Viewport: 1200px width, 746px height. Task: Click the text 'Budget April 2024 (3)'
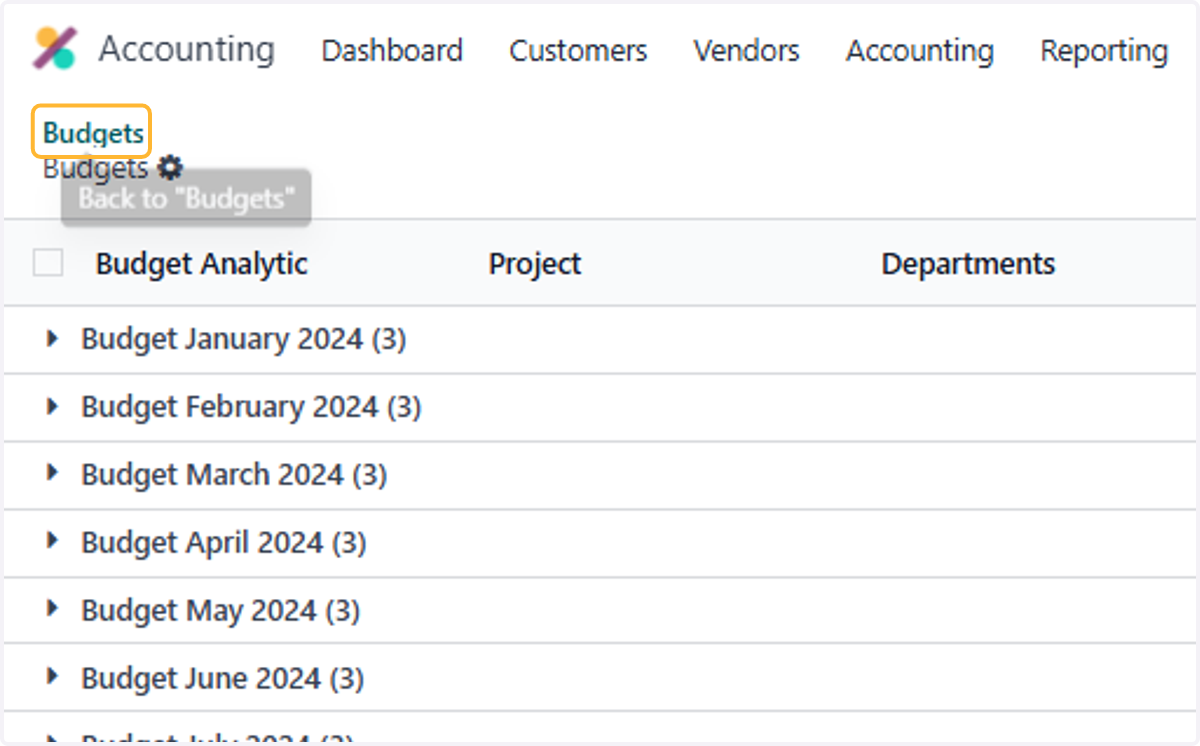pyautogui.click(x=224, y=542)
